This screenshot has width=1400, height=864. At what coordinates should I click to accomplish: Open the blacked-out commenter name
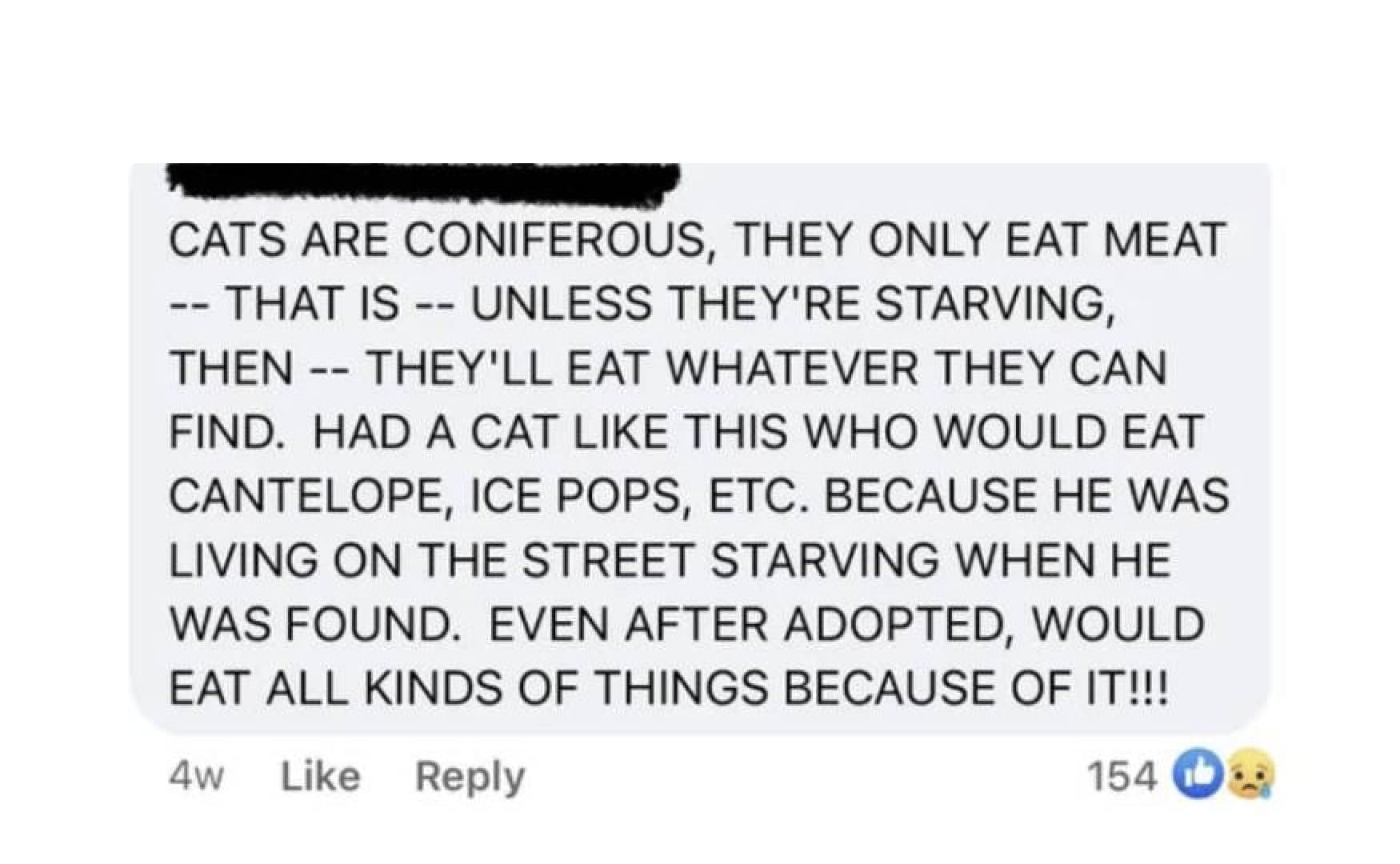(422, 182)
